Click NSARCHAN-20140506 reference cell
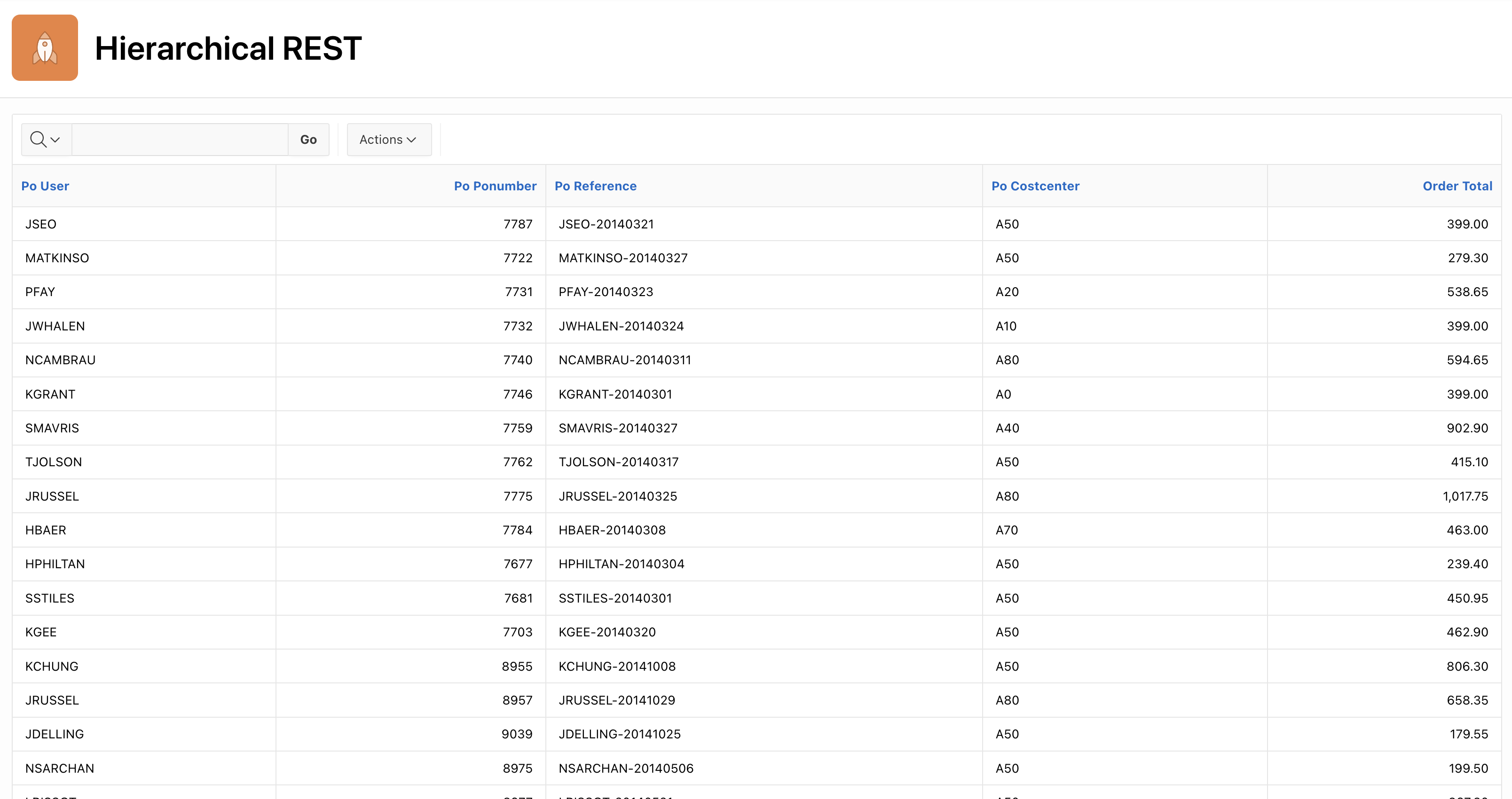 click(x=626, y=768)
